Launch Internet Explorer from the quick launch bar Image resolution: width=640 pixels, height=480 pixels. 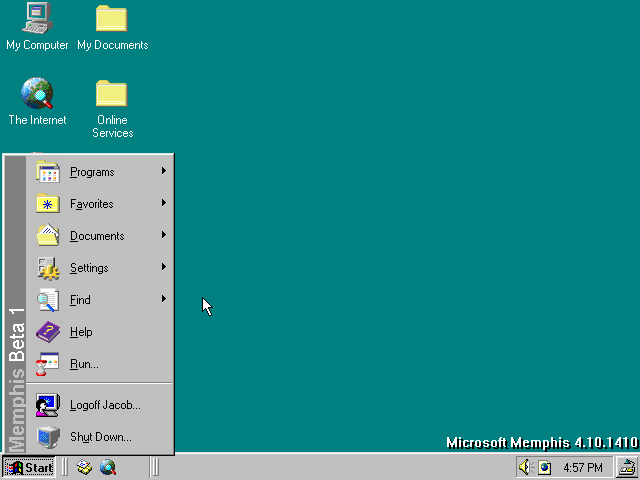click(108, 467)
